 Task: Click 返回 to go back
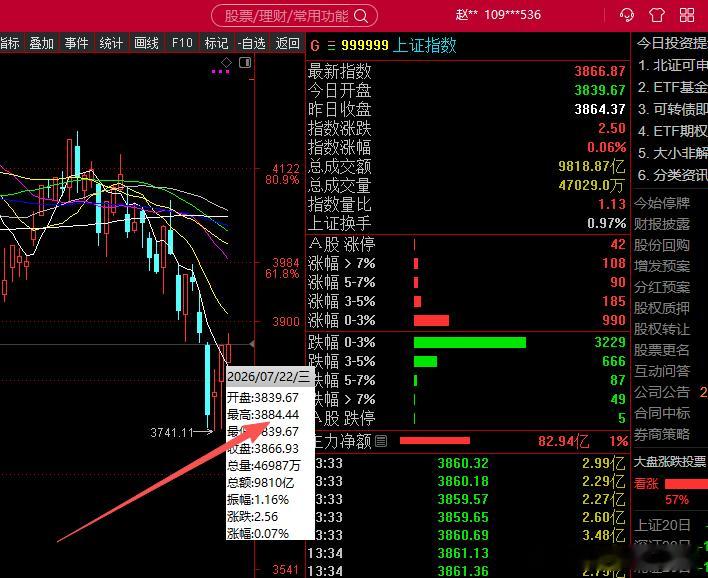288,43
